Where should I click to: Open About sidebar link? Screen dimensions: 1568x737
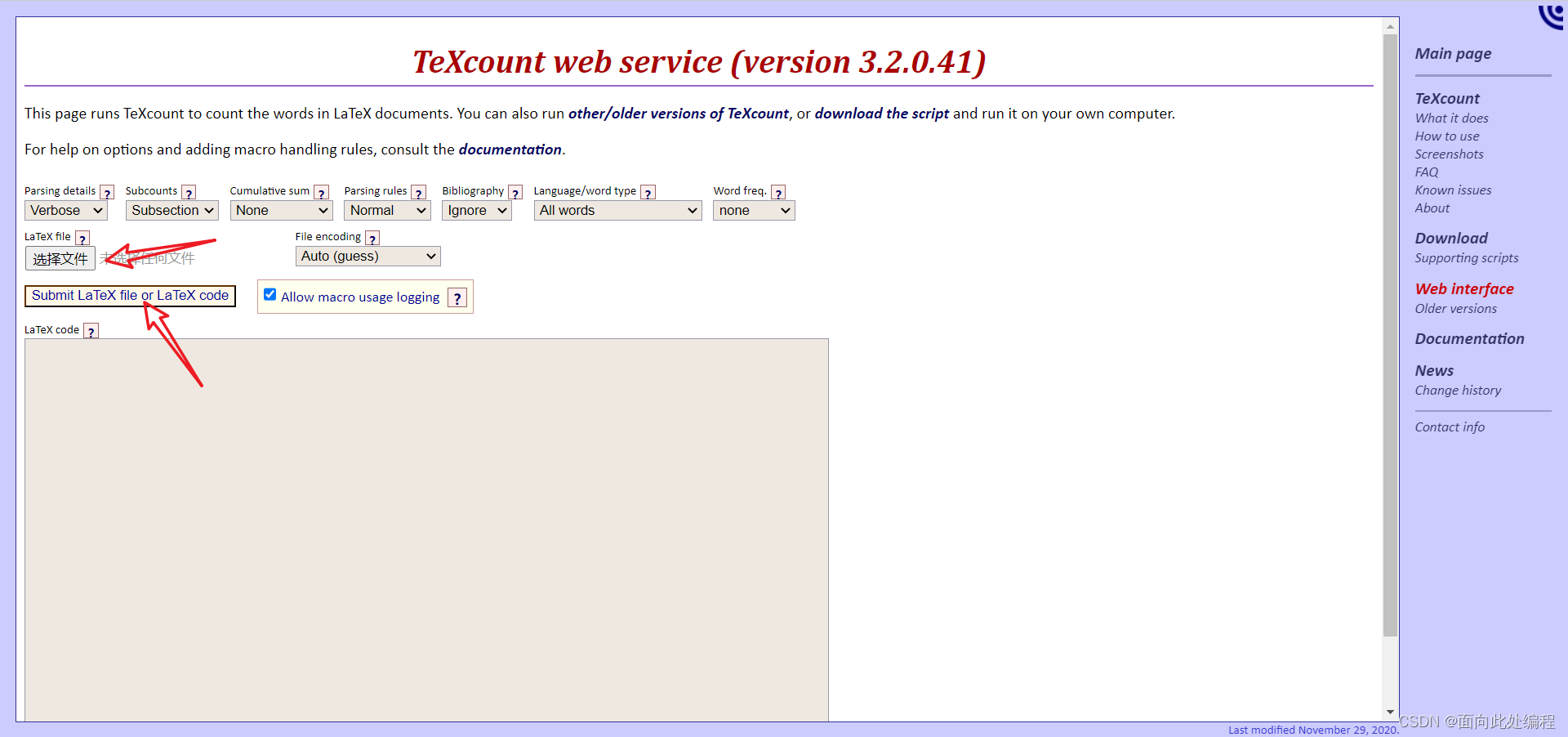coord(1432,208)
